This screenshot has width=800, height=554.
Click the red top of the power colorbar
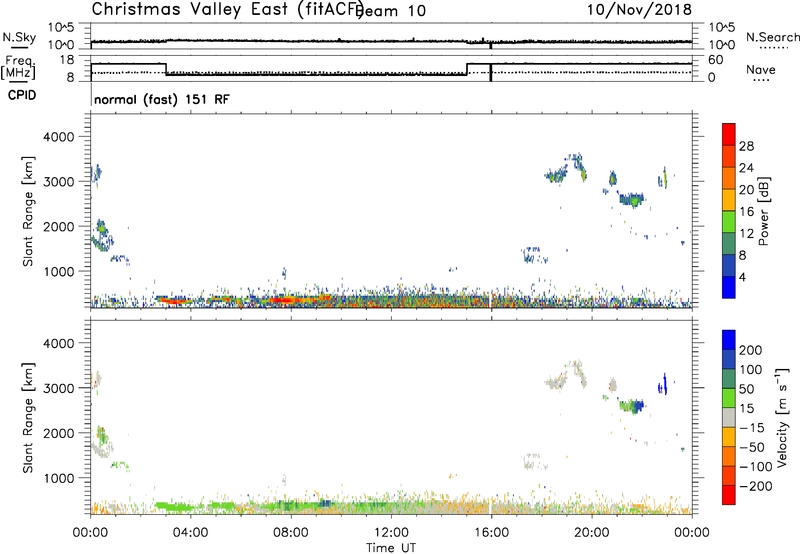(x=729, y=134)
